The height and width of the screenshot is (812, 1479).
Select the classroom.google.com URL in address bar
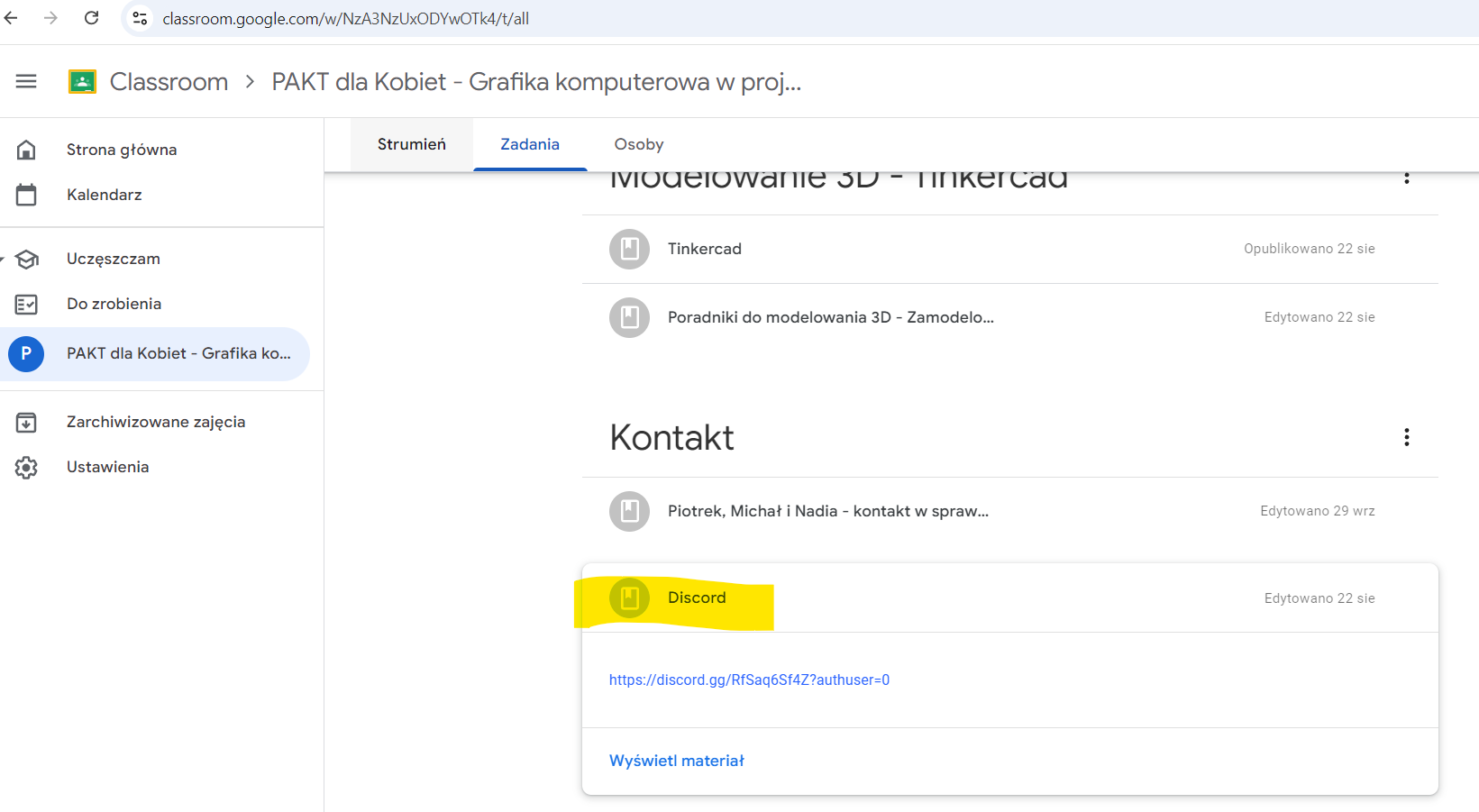[345, 18]
